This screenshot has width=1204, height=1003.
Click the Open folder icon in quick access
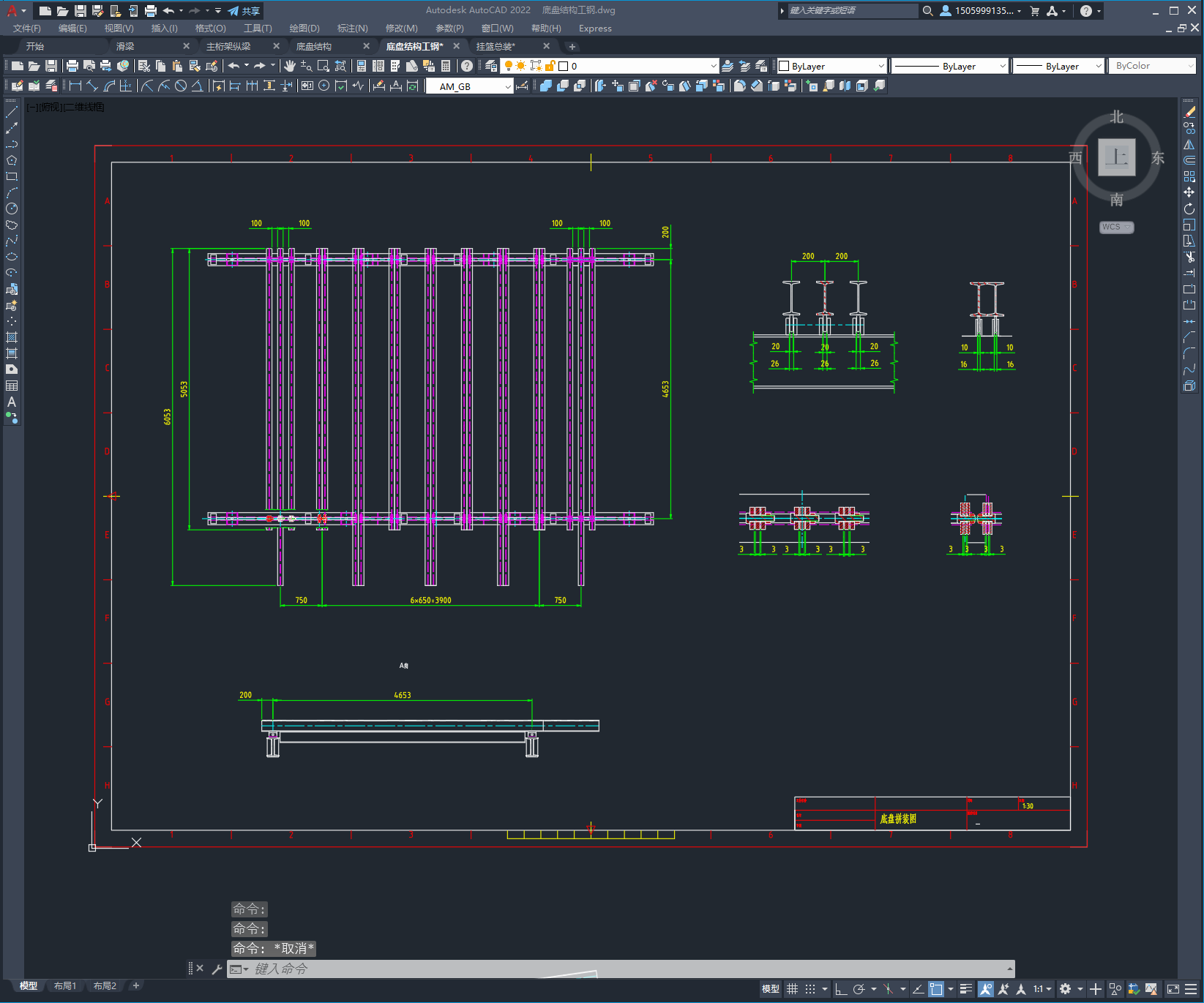[63, 11]
